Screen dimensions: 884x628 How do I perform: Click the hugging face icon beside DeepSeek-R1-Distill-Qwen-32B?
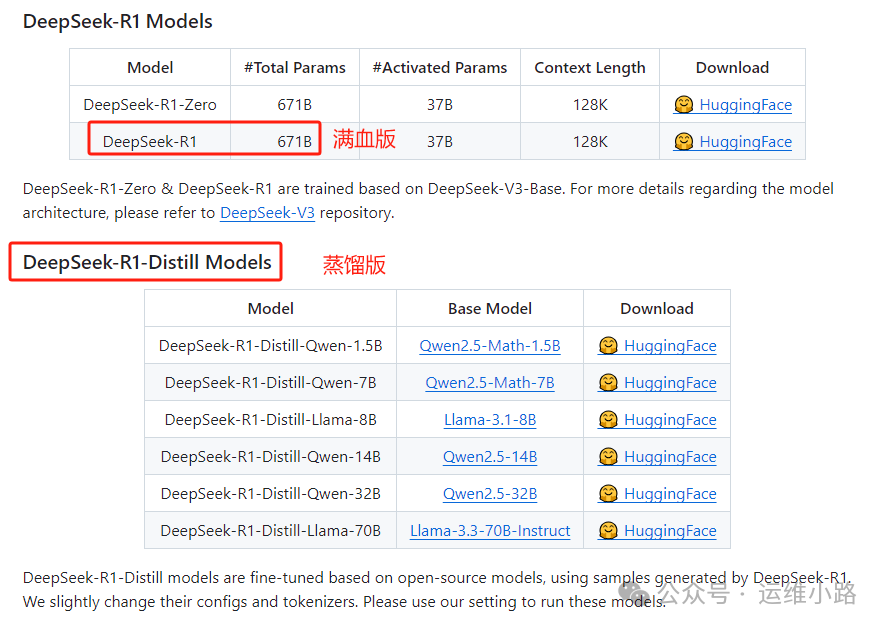click(609, 493)
